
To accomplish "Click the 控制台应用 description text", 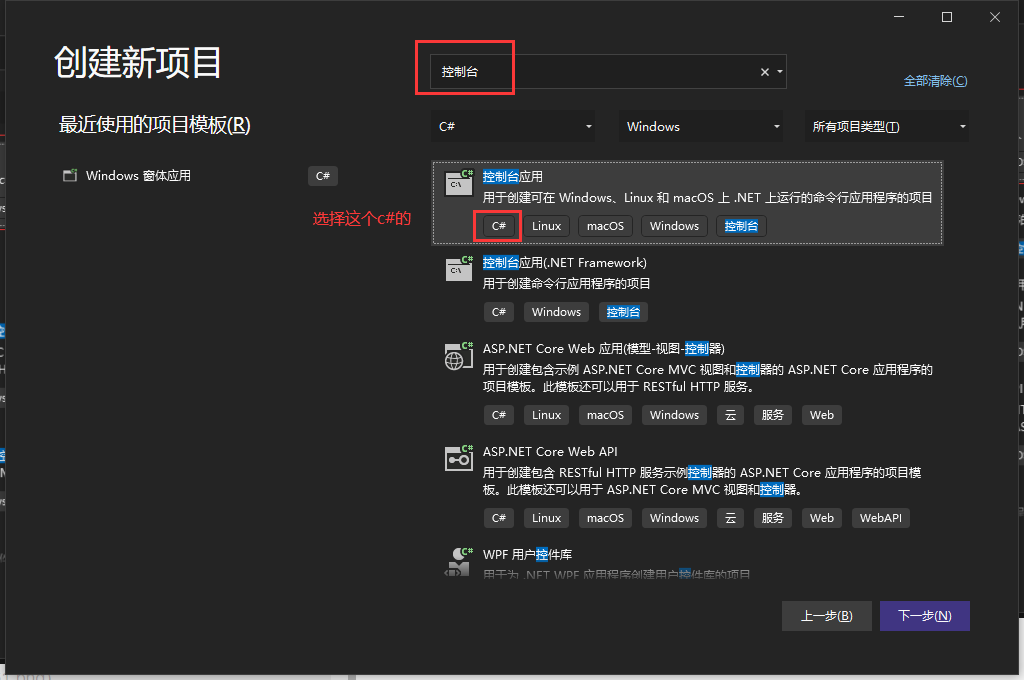I will (707, 197).
